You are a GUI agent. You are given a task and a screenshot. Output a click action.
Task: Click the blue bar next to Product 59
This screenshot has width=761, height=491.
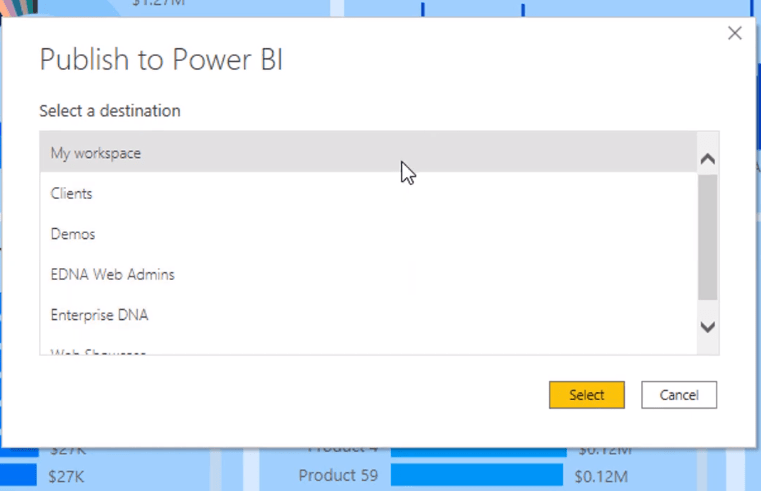tap(477, 475)
